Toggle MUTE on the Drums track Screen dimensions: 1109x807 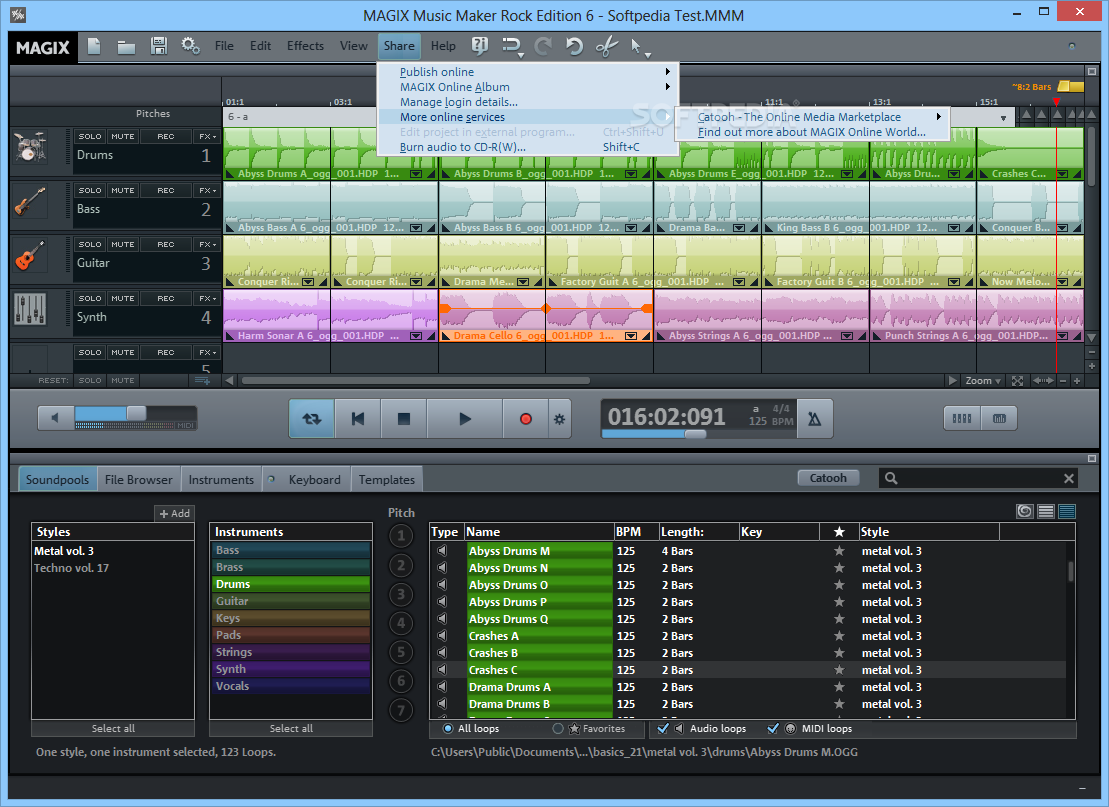pyautogui.click(x=122, y=137)
